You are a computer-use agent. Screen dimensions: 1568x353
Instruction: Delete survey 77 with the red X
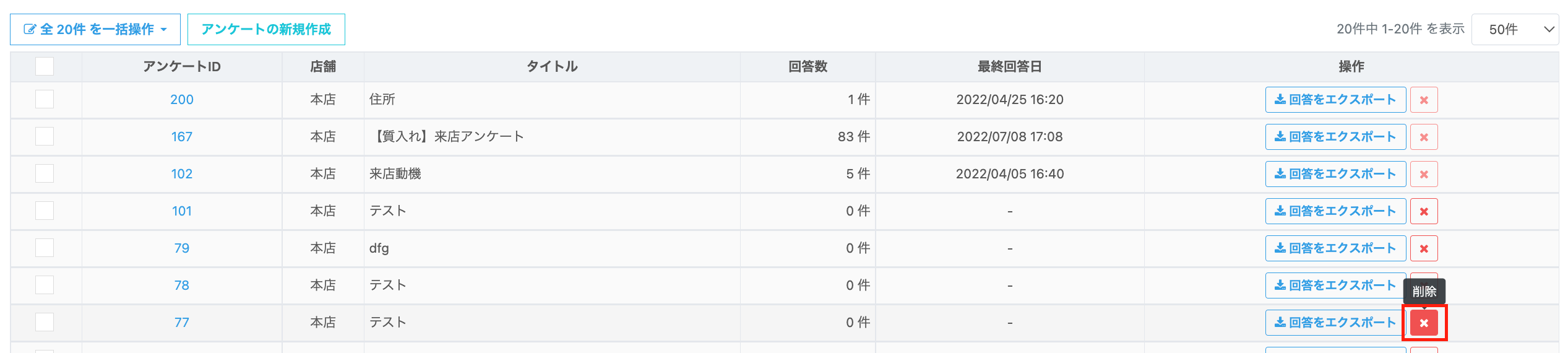pos(1424,323)
